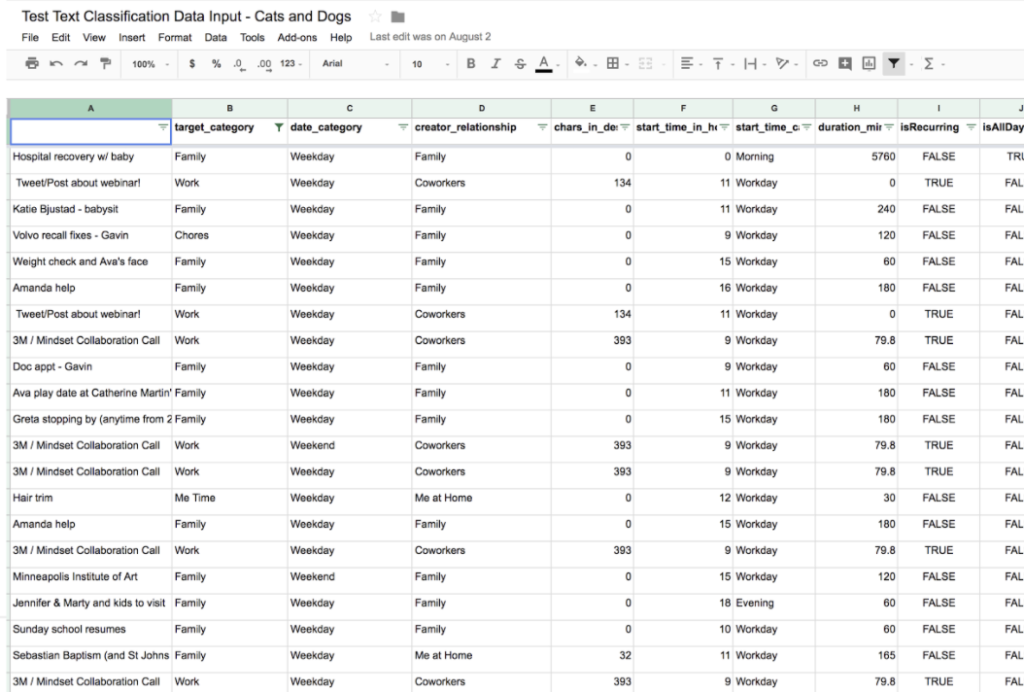
Task: Open the borders menu
Action: pyautogui.click(x=613, y=63)
